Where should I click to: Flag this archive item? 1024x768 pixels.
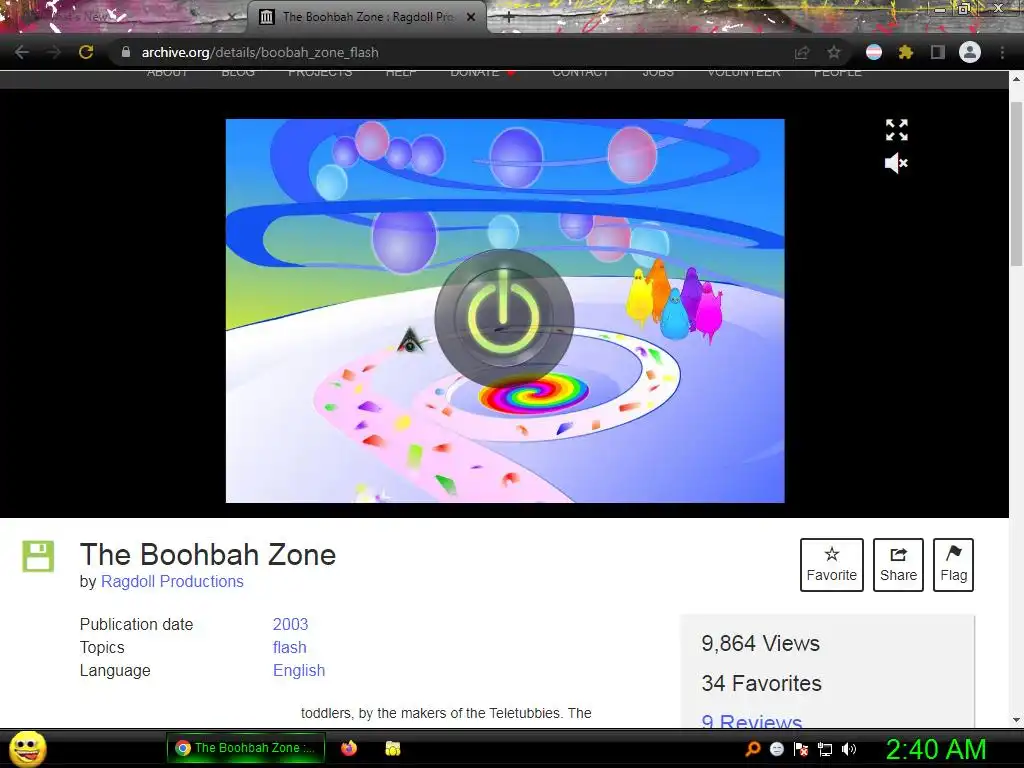[x=953, y=565]
